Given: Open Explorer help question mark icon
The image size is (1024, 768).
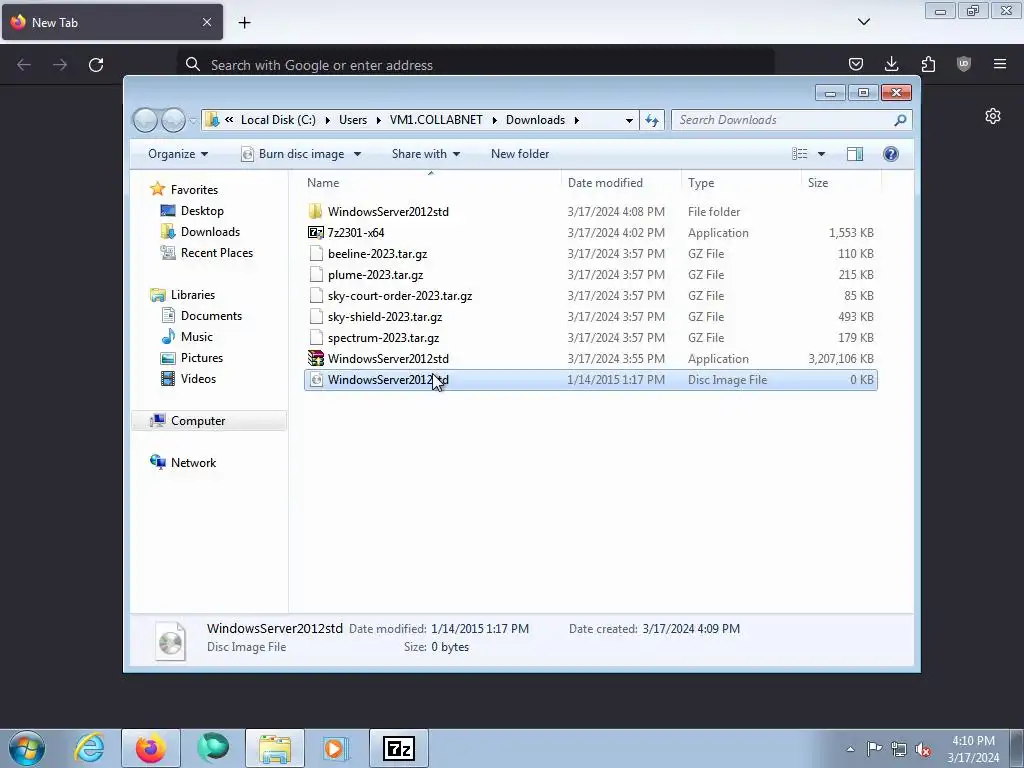Looking at the screenshot, I should click(x=891, y=154).
